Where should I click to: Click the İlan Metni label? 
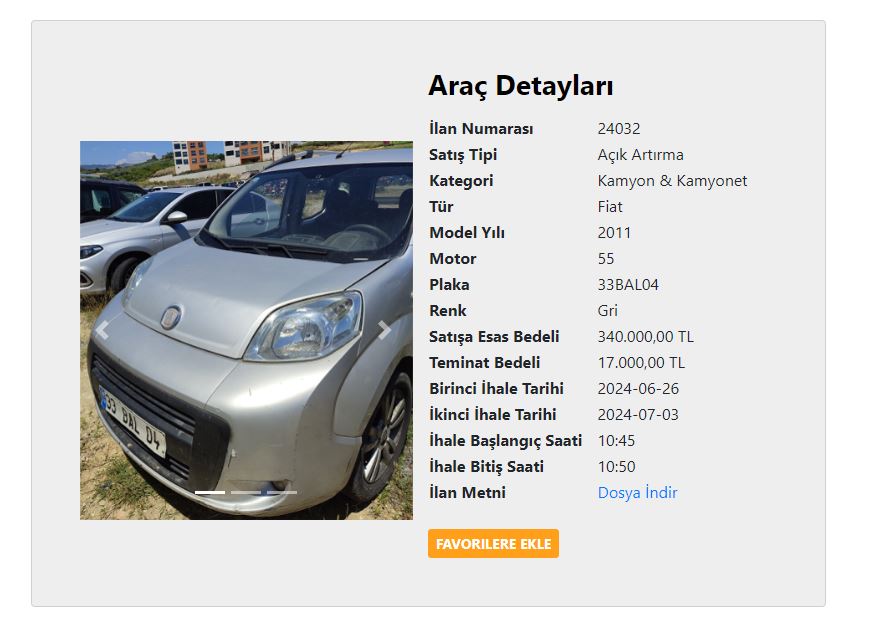point(467,493)
